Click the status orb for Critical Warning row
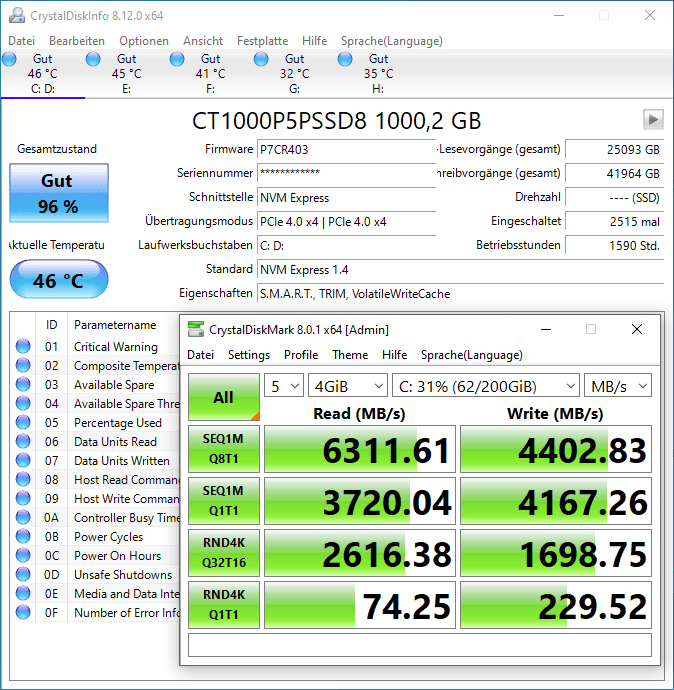 [x=23, y=346]
